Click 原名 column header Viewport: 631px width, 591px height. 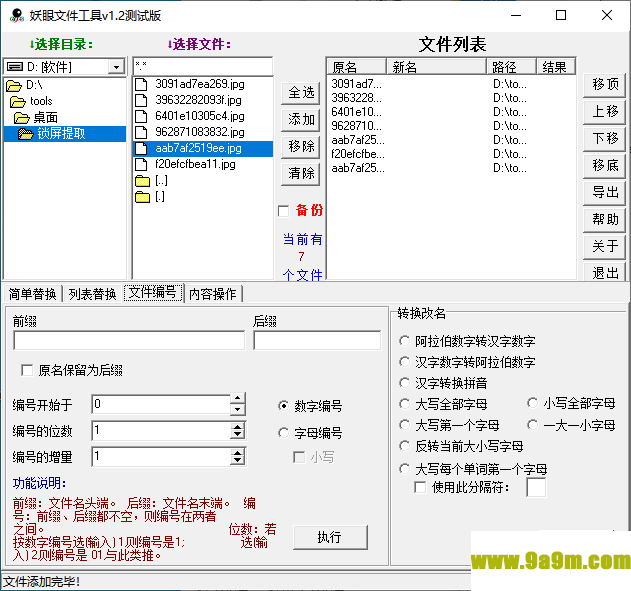[356, 67]
